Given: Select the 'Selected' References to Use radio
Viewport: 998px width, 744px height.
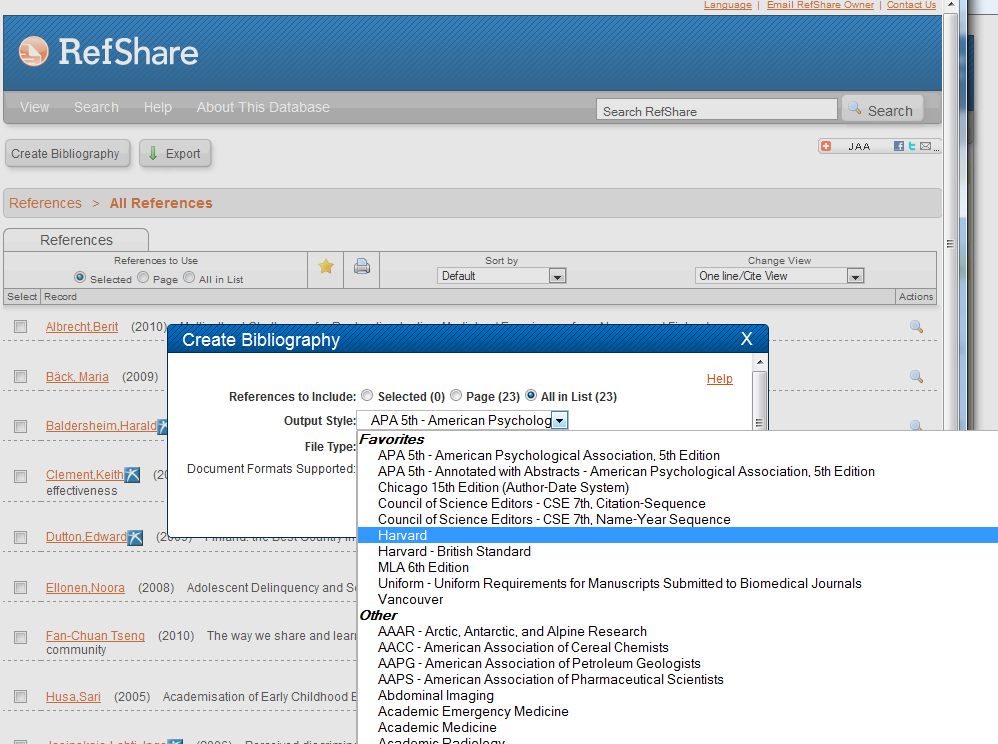Looking at the screenshot, I should (x=80, y=277).
